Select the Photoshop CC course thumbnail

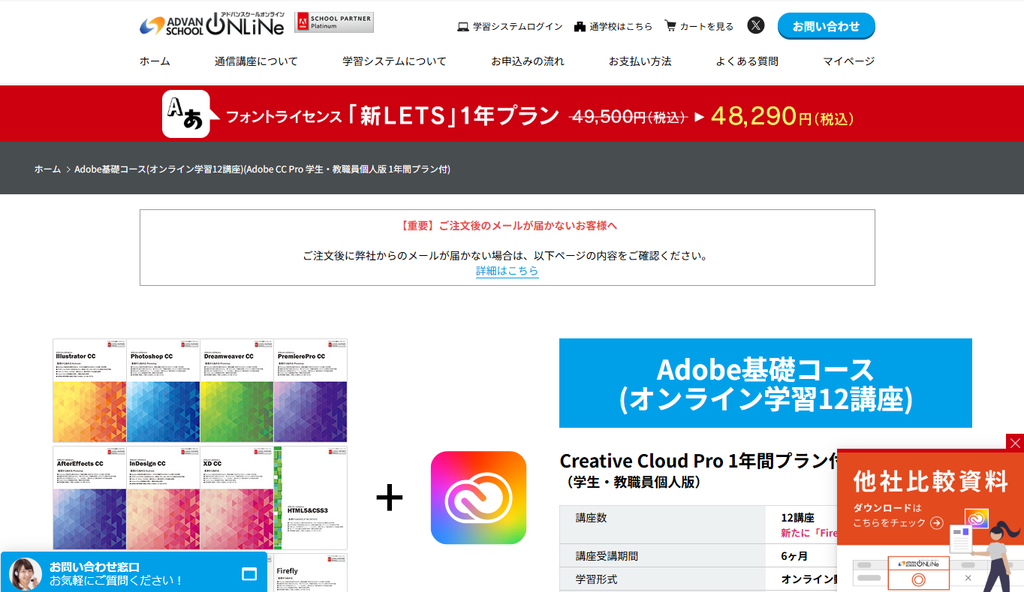coord(163,391)
